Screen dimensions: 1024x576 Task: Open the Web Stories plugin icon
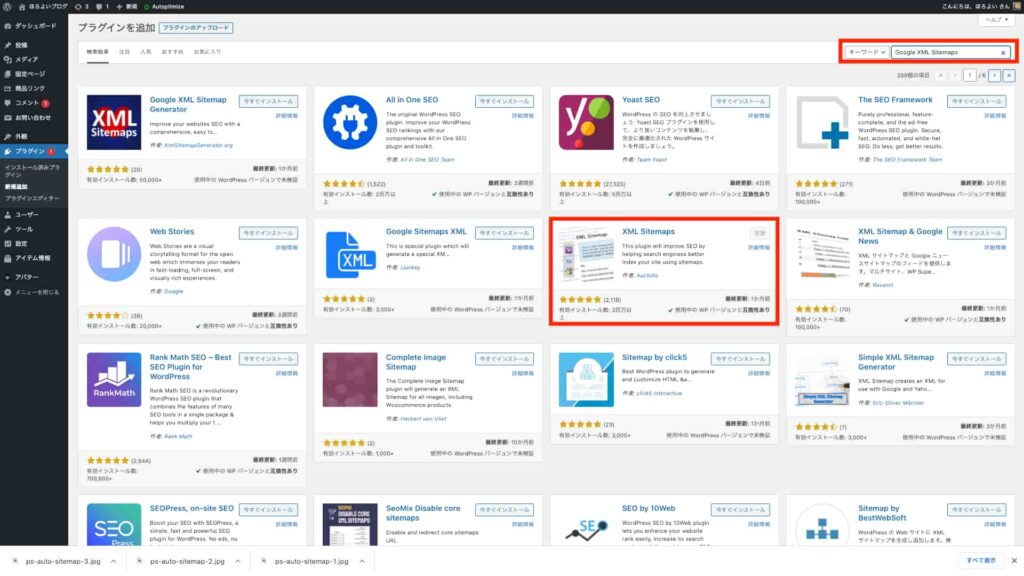(114, 254)
